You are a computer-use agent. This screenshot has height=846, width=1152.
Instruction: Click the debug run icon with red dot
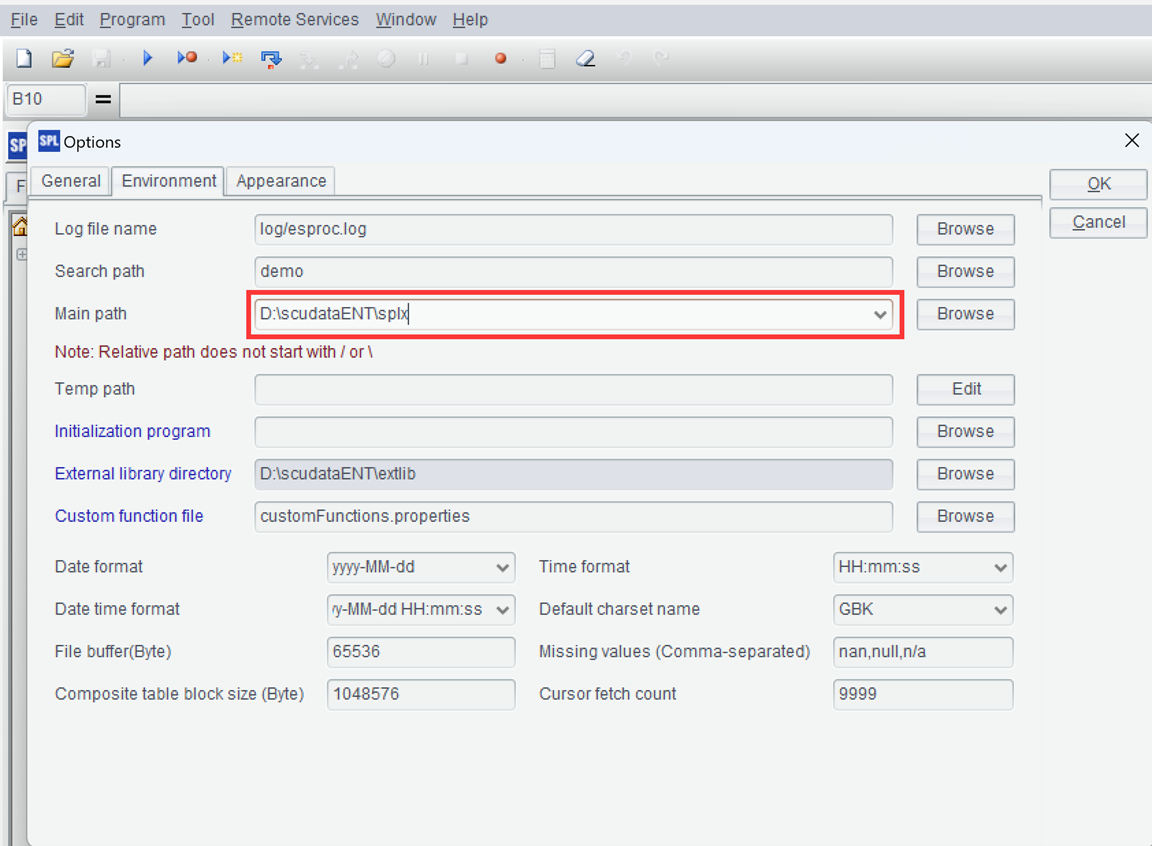(x=187, y=59)
